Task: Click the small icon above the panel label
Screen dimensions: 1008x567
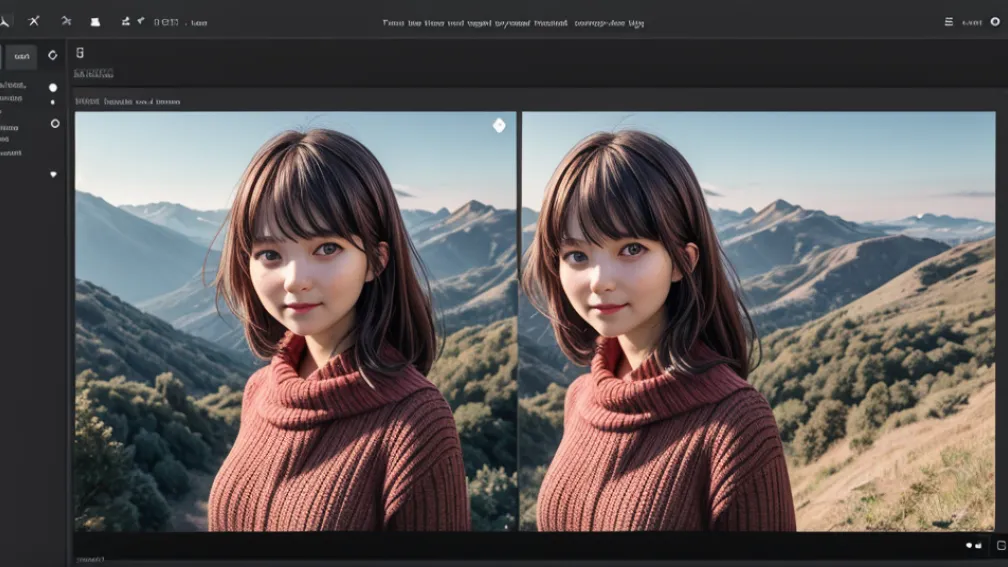Action: (80, 53)
